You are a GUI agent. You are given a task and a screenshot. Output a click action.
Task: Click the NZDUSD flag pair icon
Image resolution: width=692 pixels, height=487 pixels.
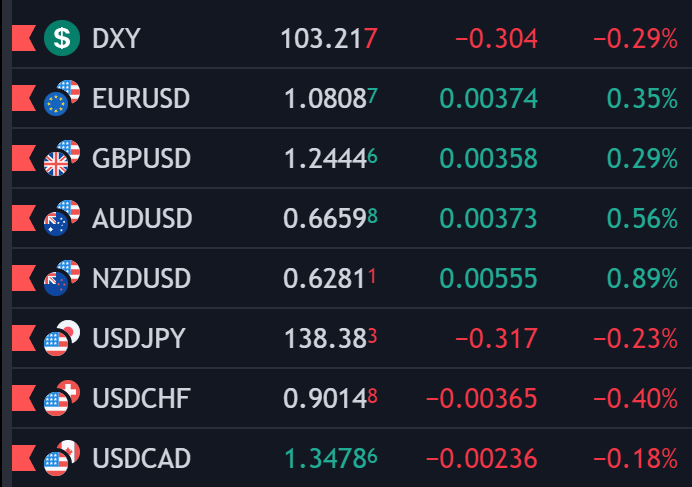(61, 278)
